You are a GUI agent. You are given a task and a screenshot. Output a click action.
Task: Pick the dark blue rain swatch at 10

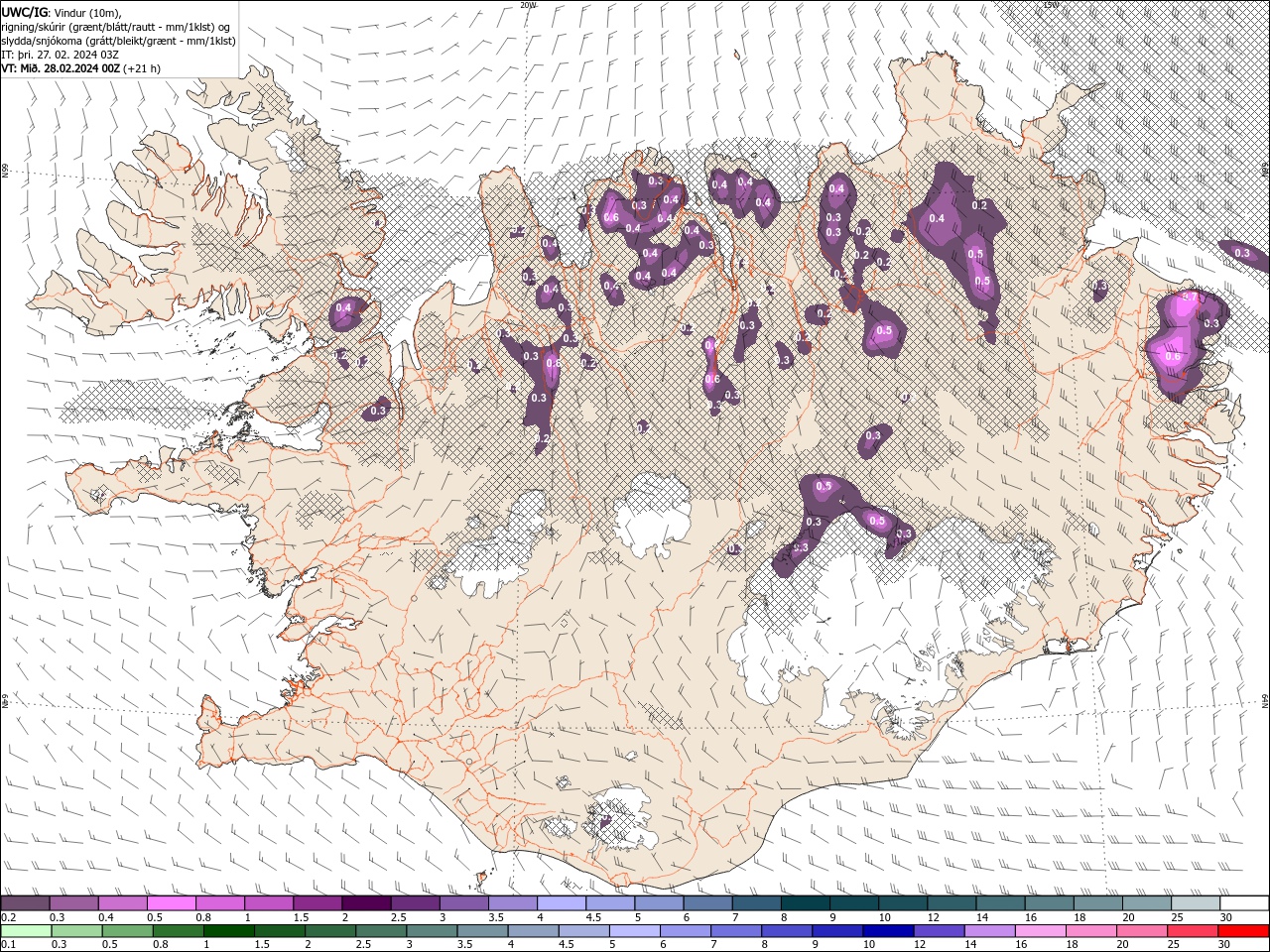pyautogui.click(x=887, y=930)
